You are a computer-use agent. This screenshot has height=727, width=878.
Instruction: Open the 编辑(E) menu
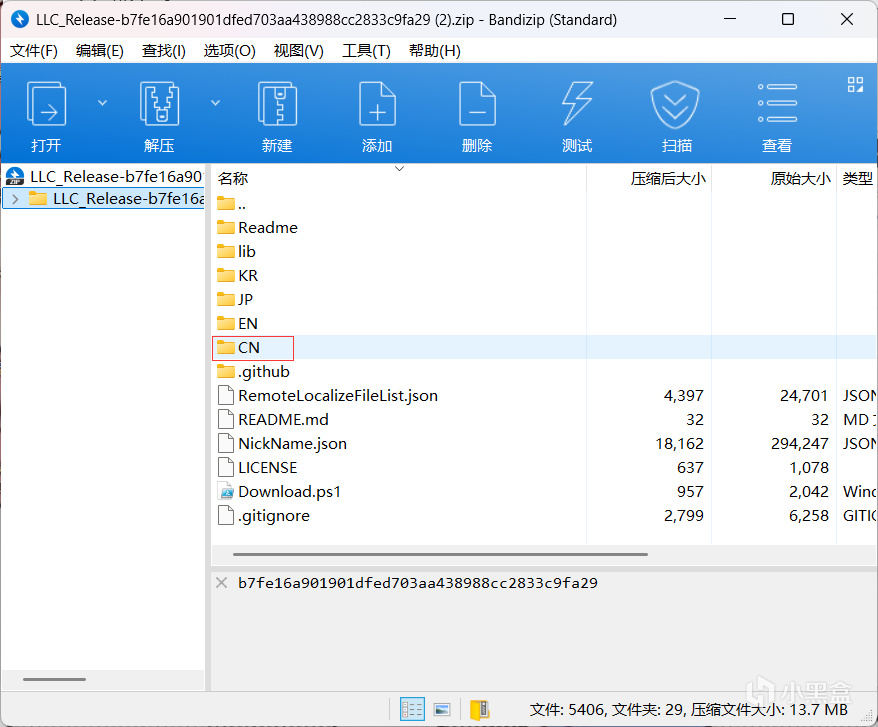click(x=100, y=51)
